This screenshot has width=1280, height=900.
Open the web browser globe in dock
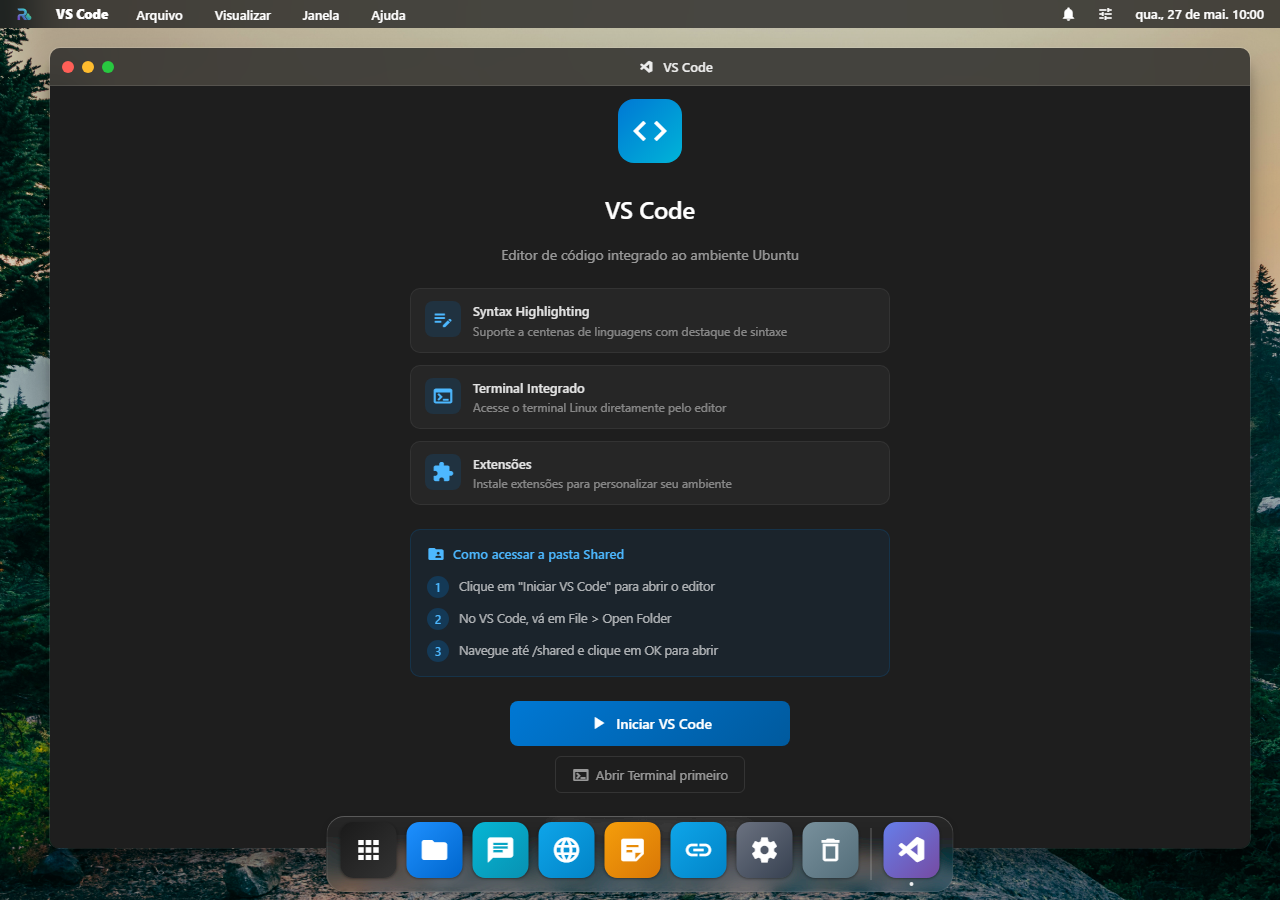566,850
